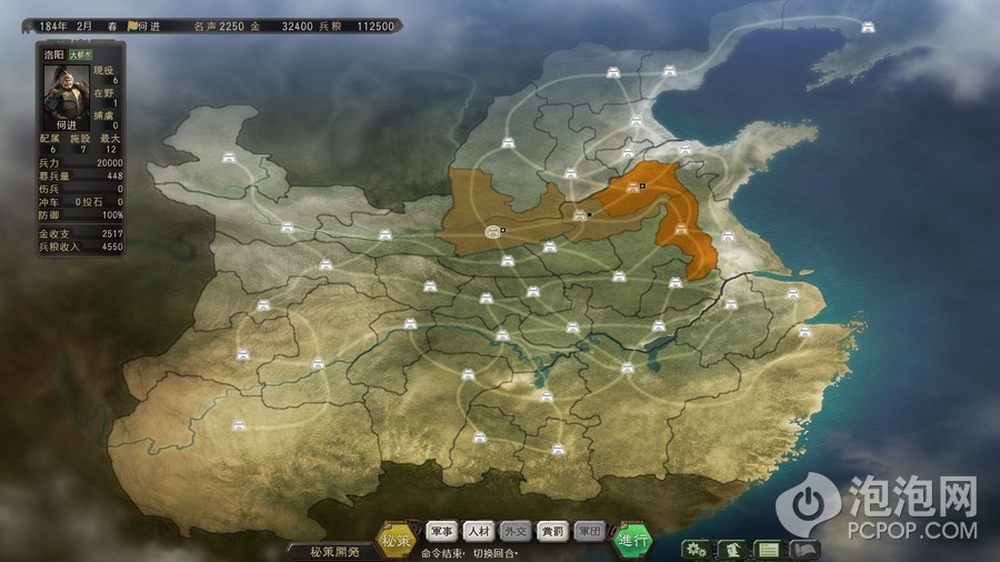Open the 軍事 command menu

click(x=442, y=531)
